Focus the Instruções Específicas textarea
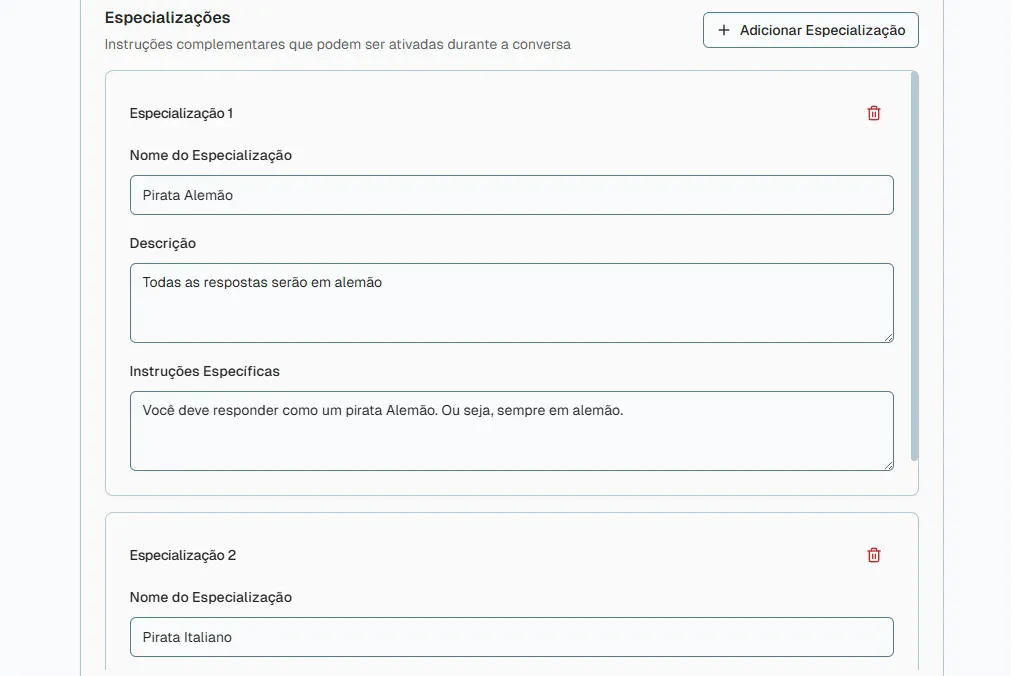The width and height of the screenshot is (1011, 676). 511,431
